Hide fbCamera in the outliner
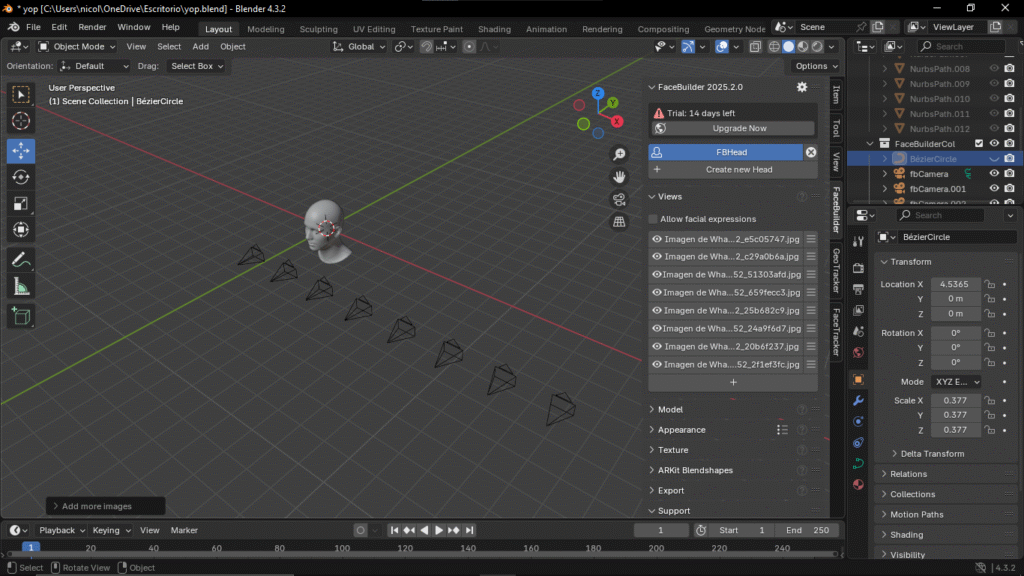The image size is (1024, 576). (x=994, y=173)
